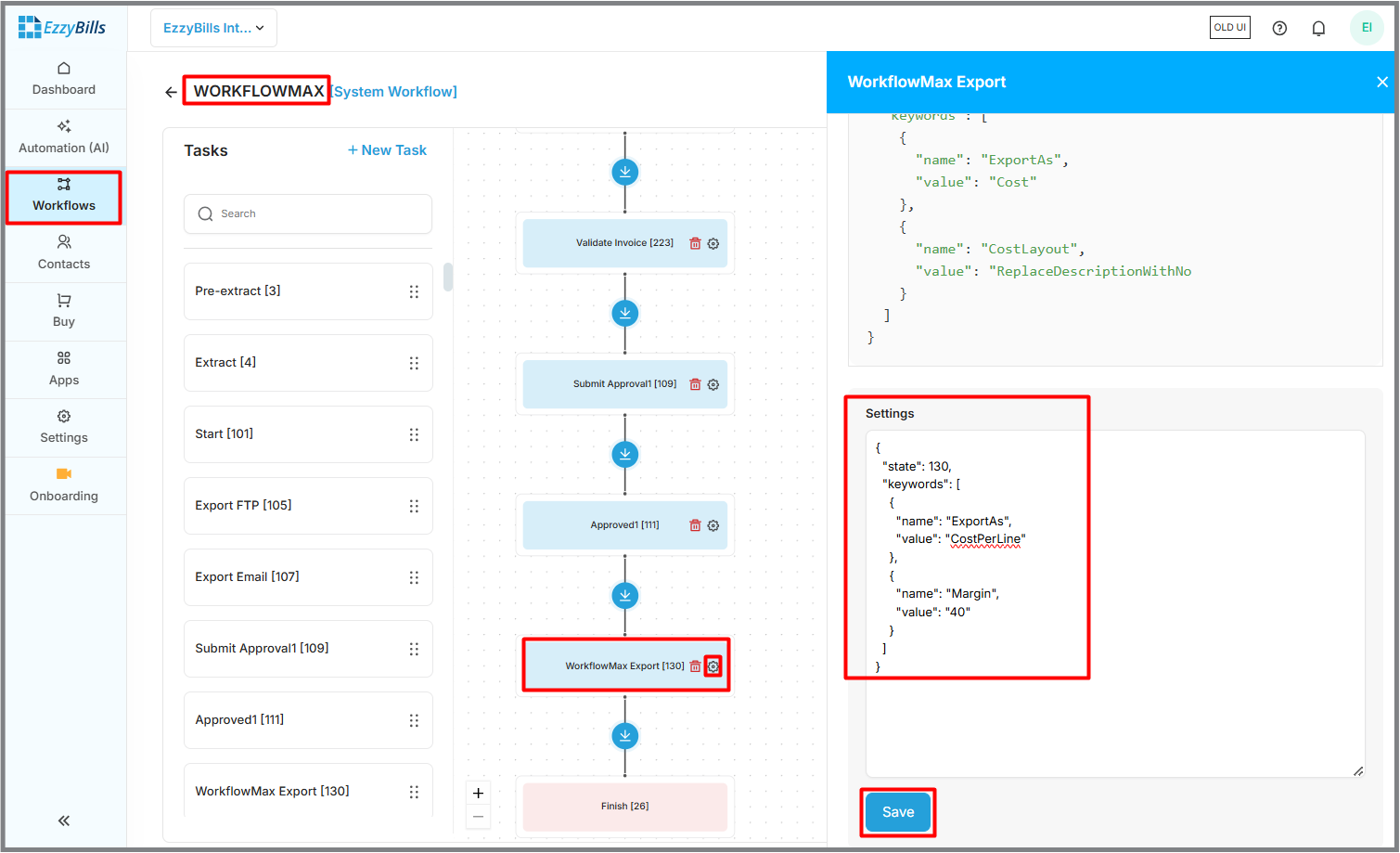
Task: Zoom out the workflow canvas
Action: pos(478,817)
